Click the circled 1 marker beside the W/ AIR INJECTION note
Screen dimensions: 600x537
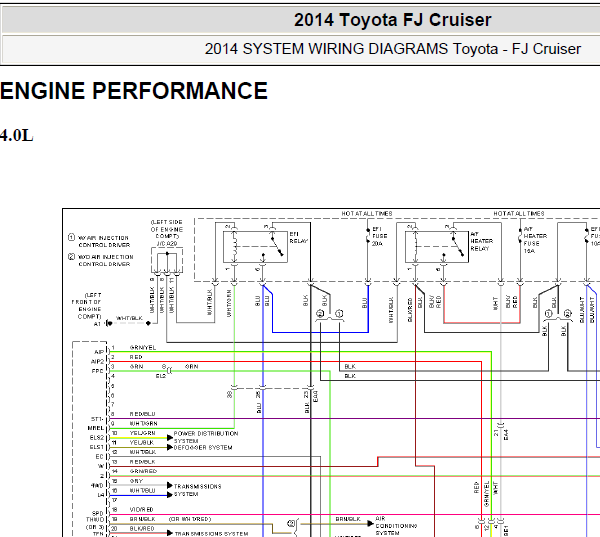pos(71,237)
